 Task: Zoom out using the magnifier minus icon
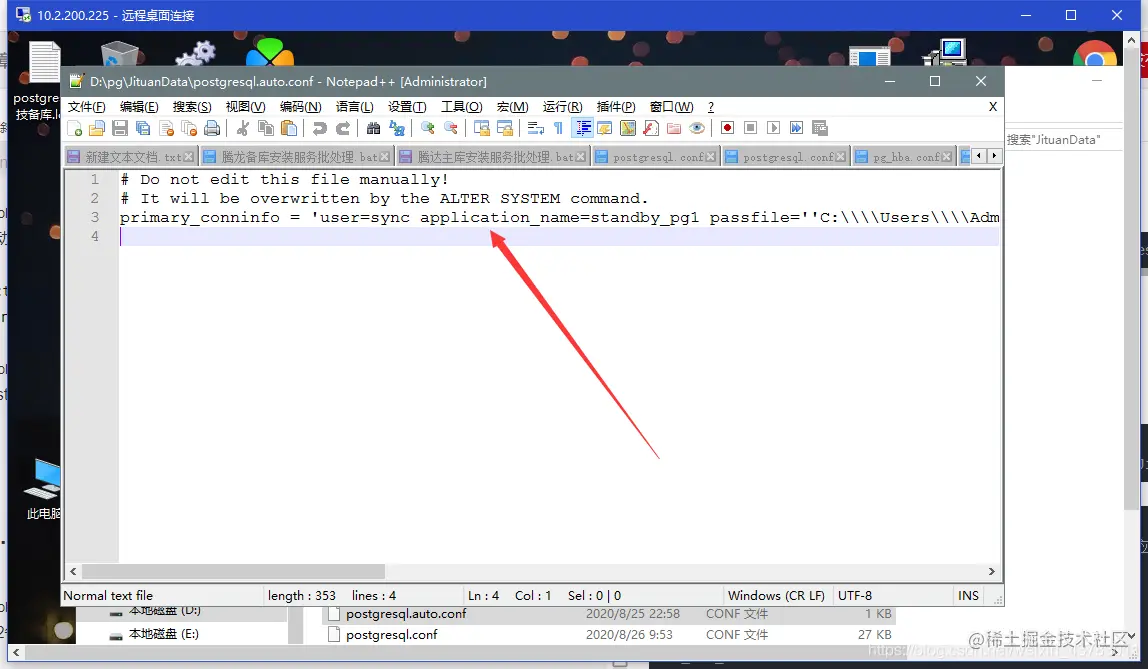(x=451, y=129)
